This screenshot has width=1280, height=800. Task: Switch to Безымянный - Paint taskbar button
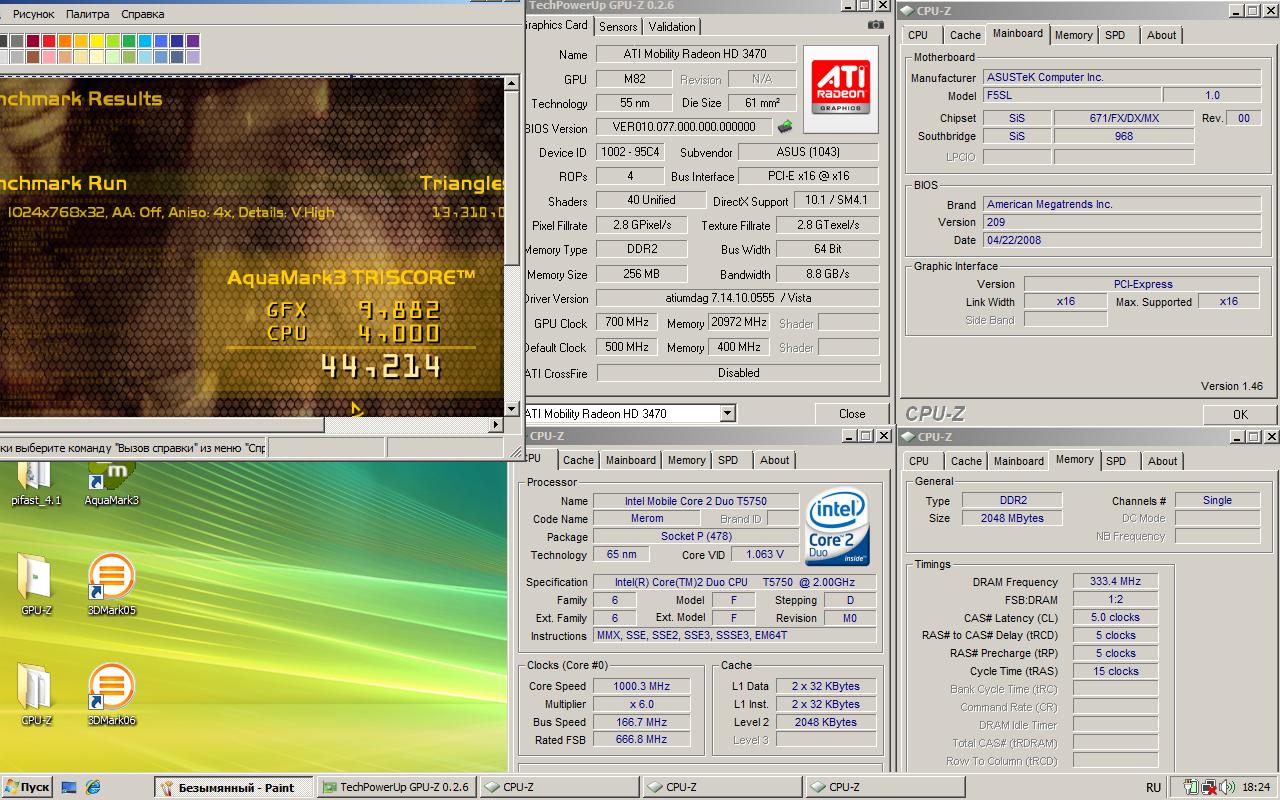[234, 787]
